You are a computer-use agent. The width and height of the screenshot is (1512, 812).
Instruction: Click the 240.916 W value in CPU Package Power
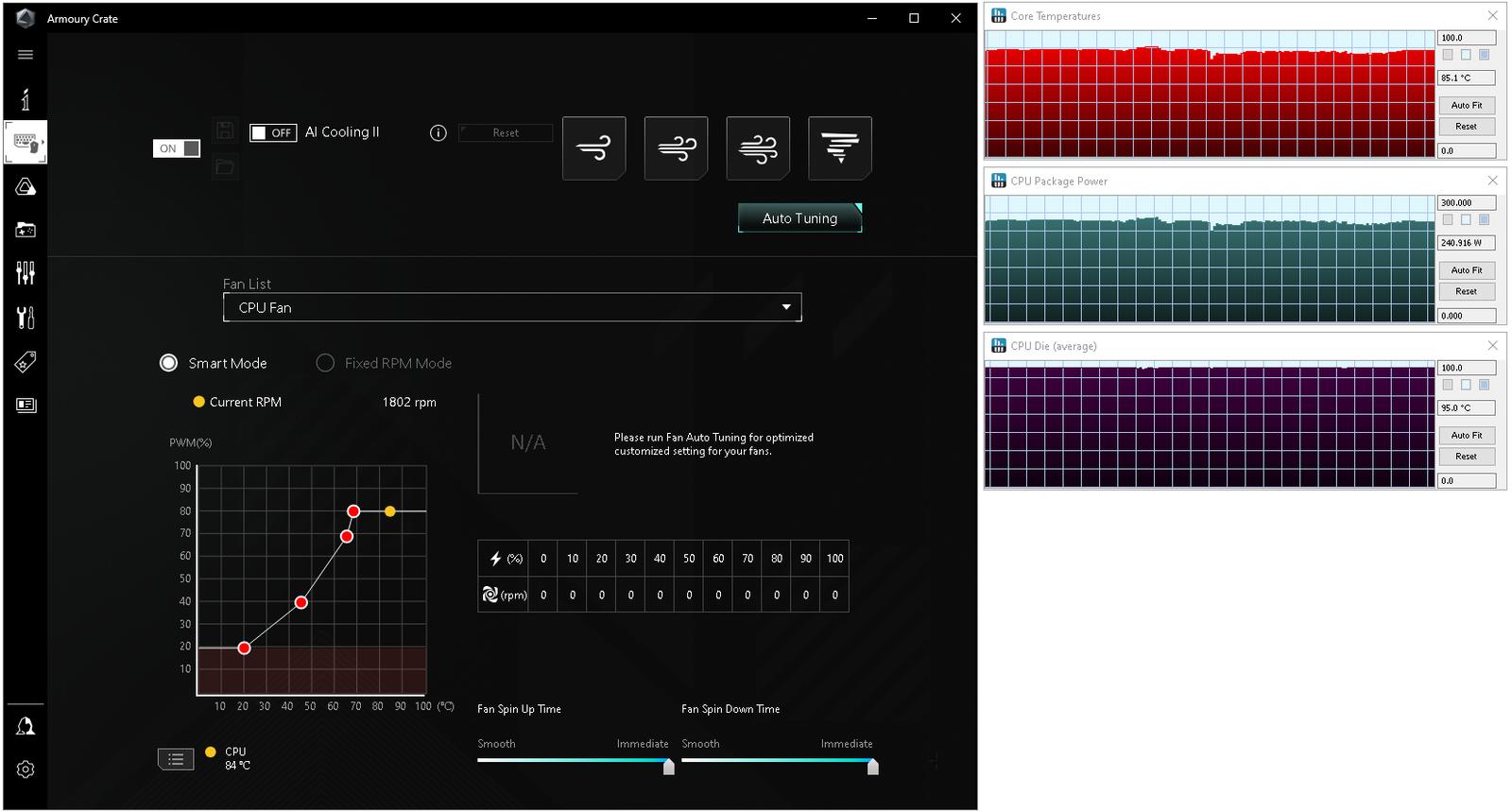tap(1467, 243)
